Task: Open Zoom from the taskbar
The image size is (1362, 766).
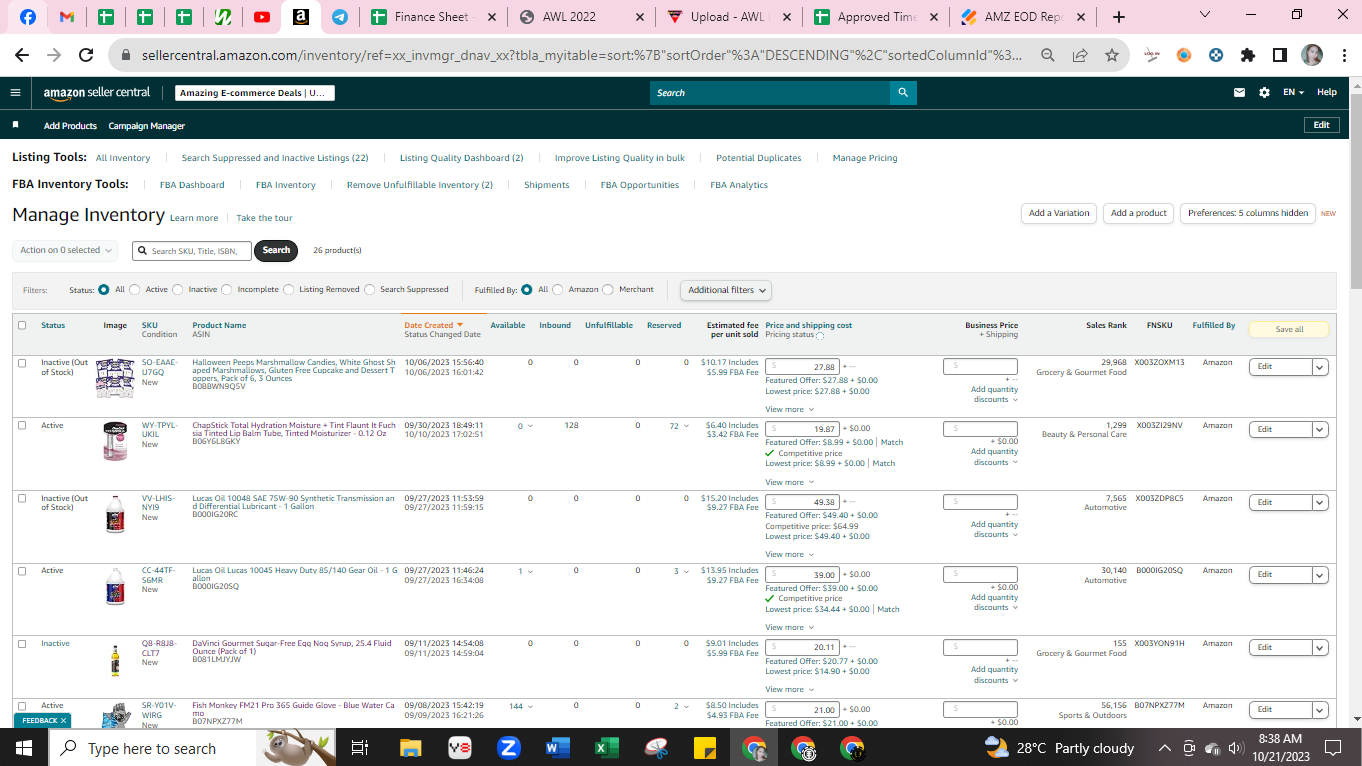Action: (x=508, y=748)
